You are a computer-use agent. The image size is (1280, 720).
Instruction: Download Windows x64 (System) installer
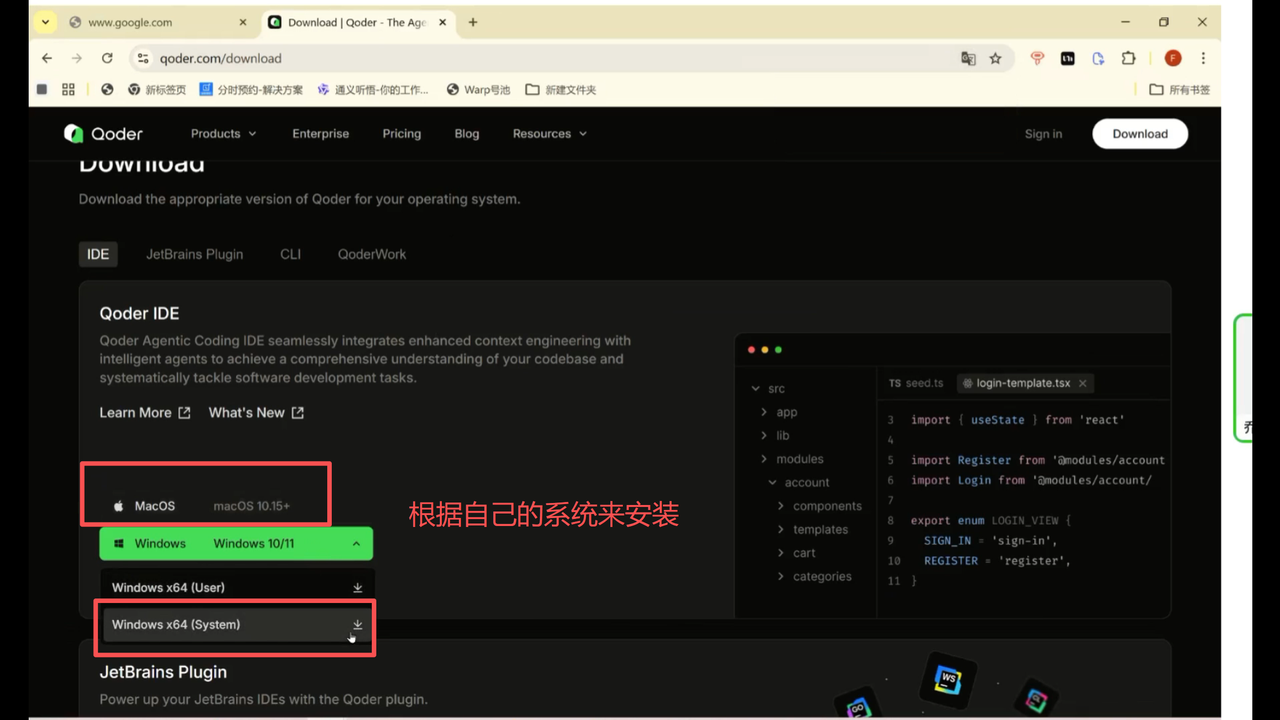(x=237, y=625)
